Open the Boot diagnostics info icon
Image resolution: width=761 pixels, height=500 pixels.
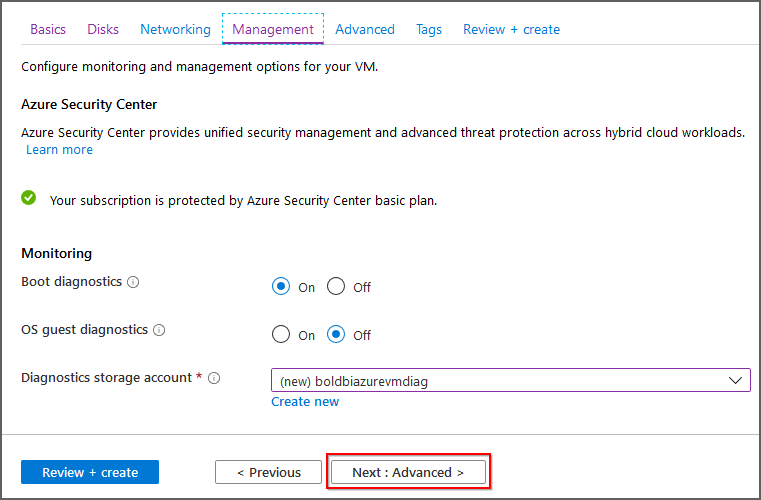133,282
